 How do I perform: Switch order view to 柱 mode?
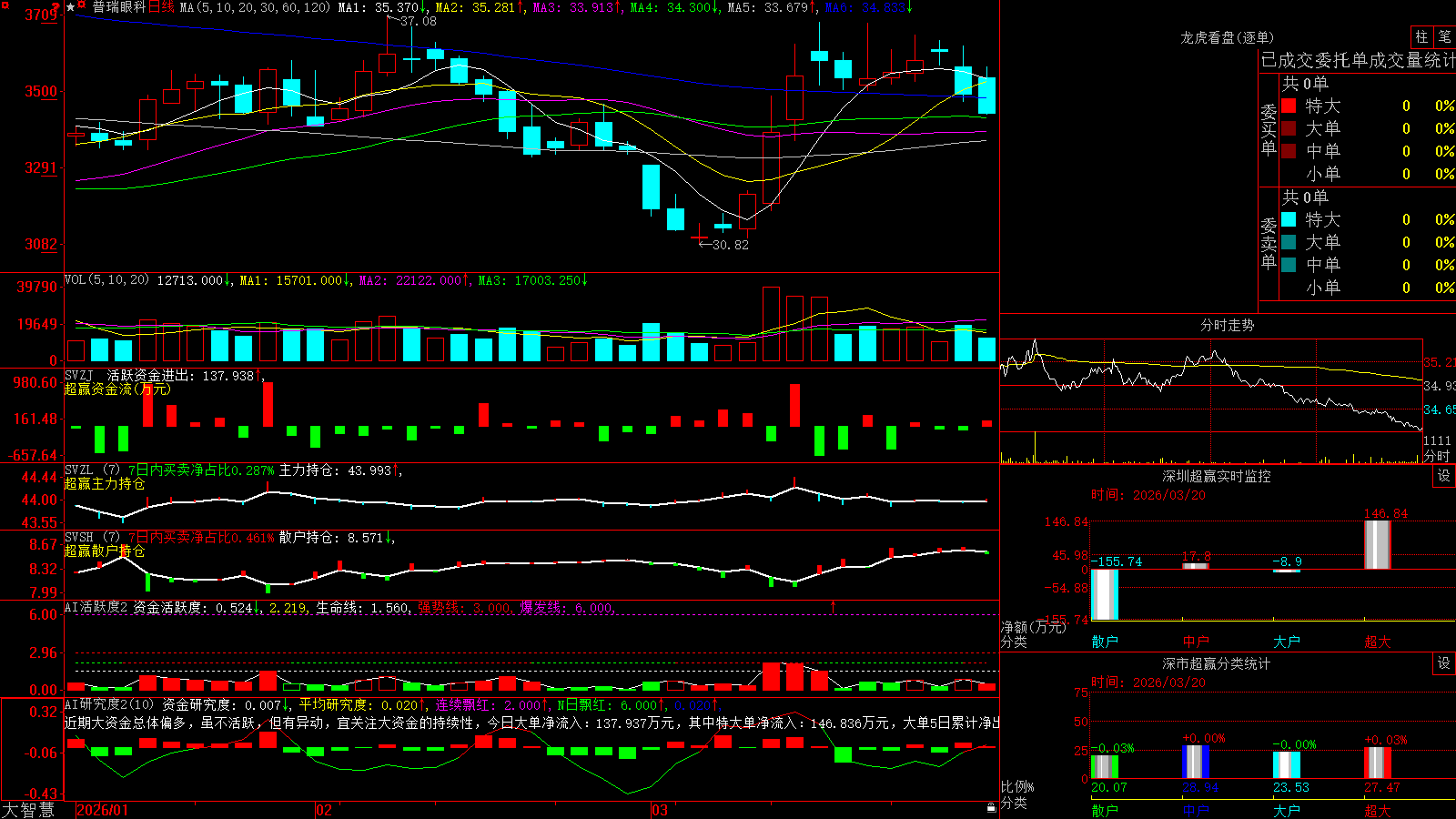point(1421,36)
